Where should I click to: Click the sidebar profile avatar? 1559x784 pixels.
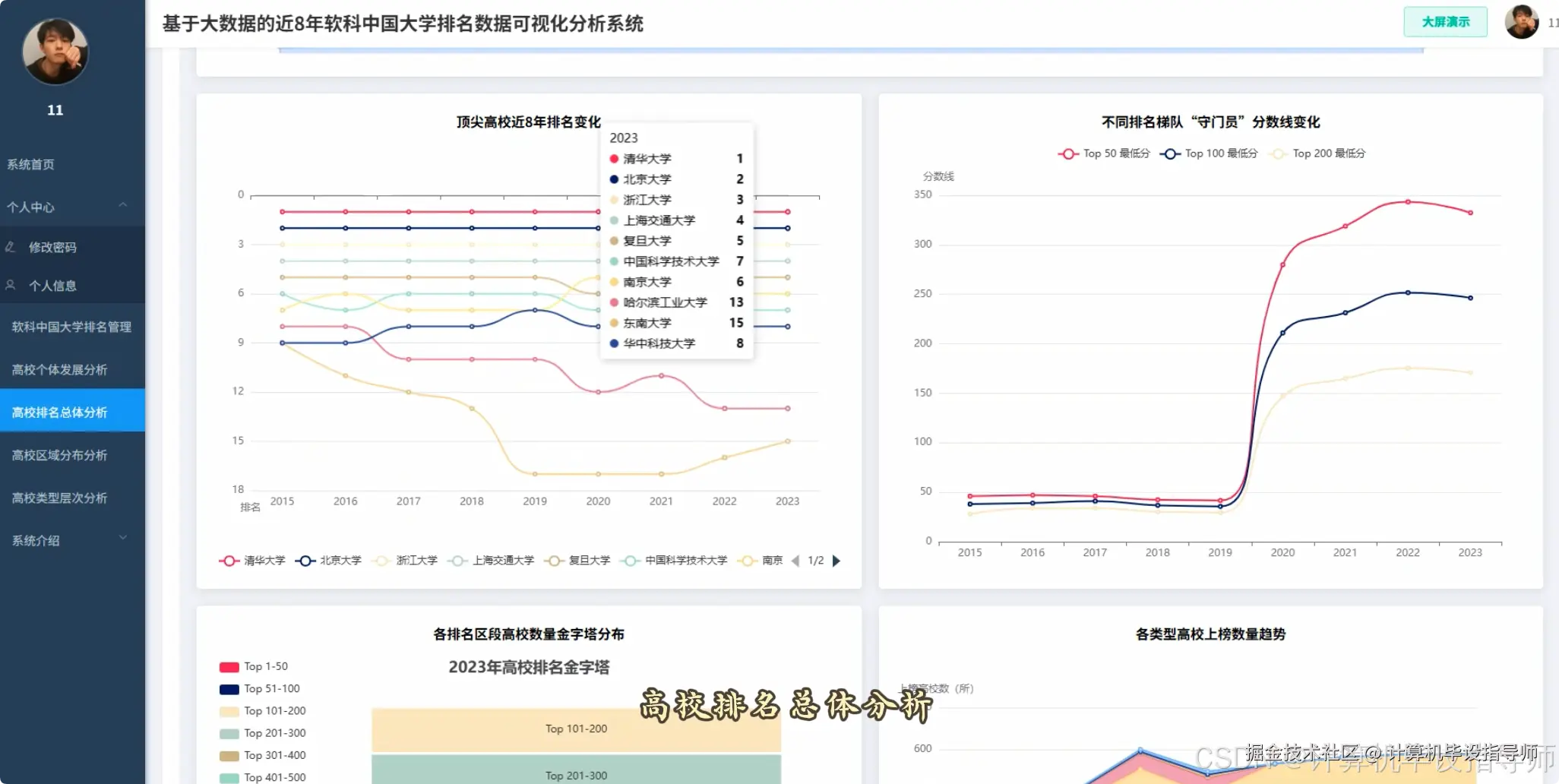(53, 51)
